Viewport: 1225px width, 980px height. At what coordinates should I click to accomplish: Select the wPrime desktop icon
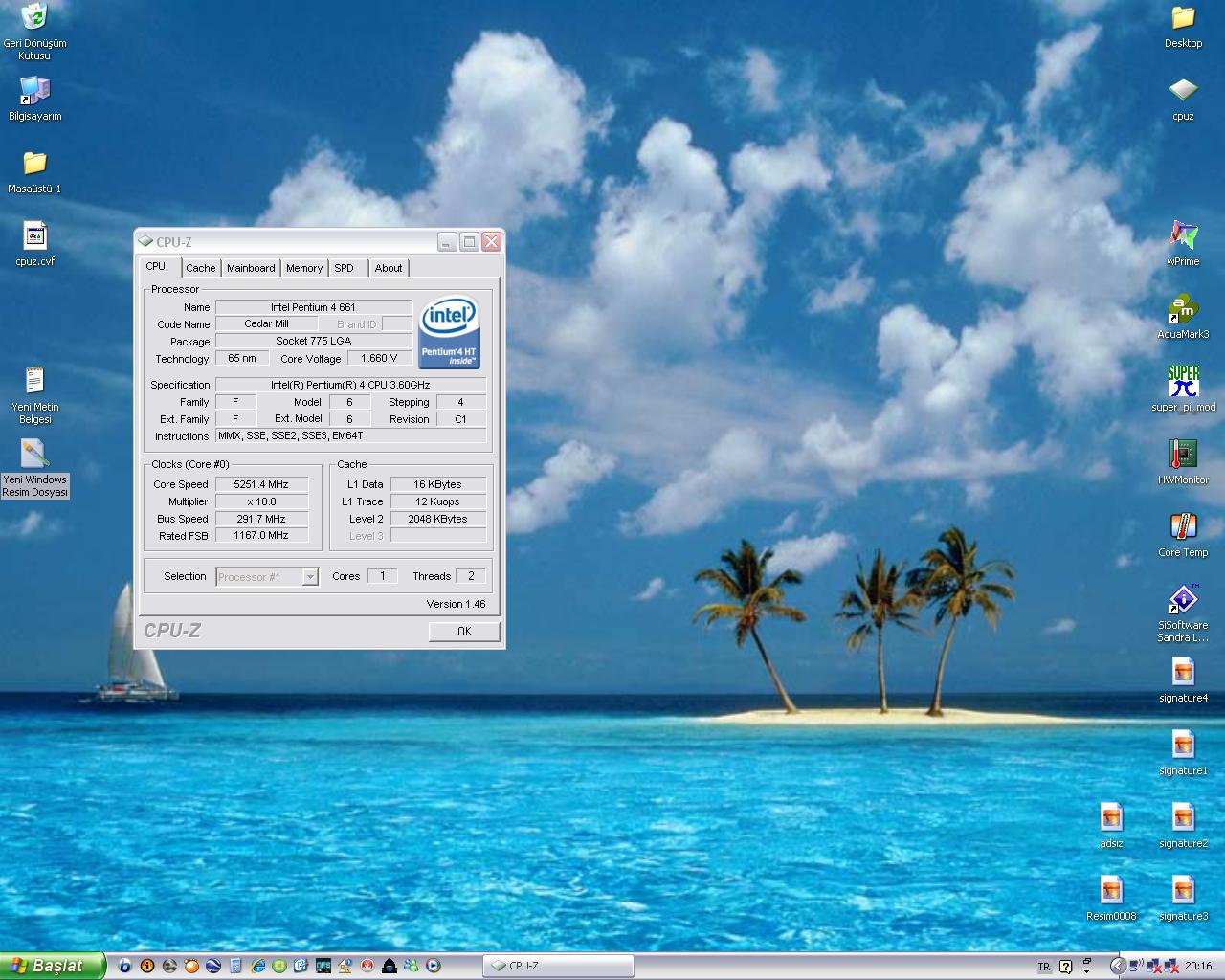[1183, 244]
